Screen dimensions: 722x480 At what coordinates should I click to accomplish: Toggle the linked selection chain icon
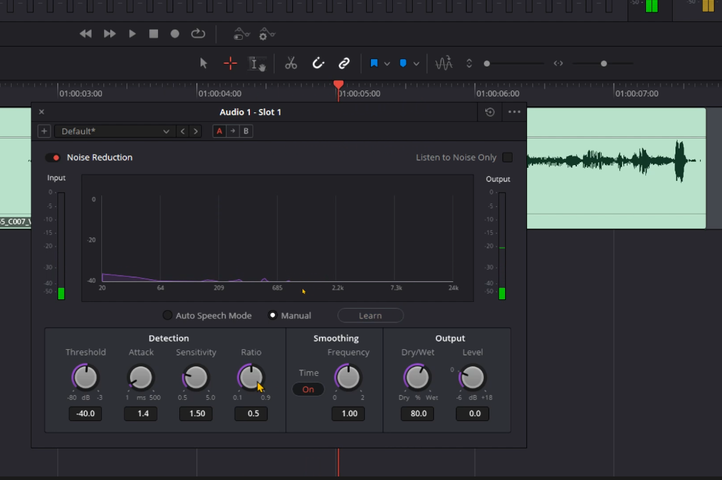point(344,63)
